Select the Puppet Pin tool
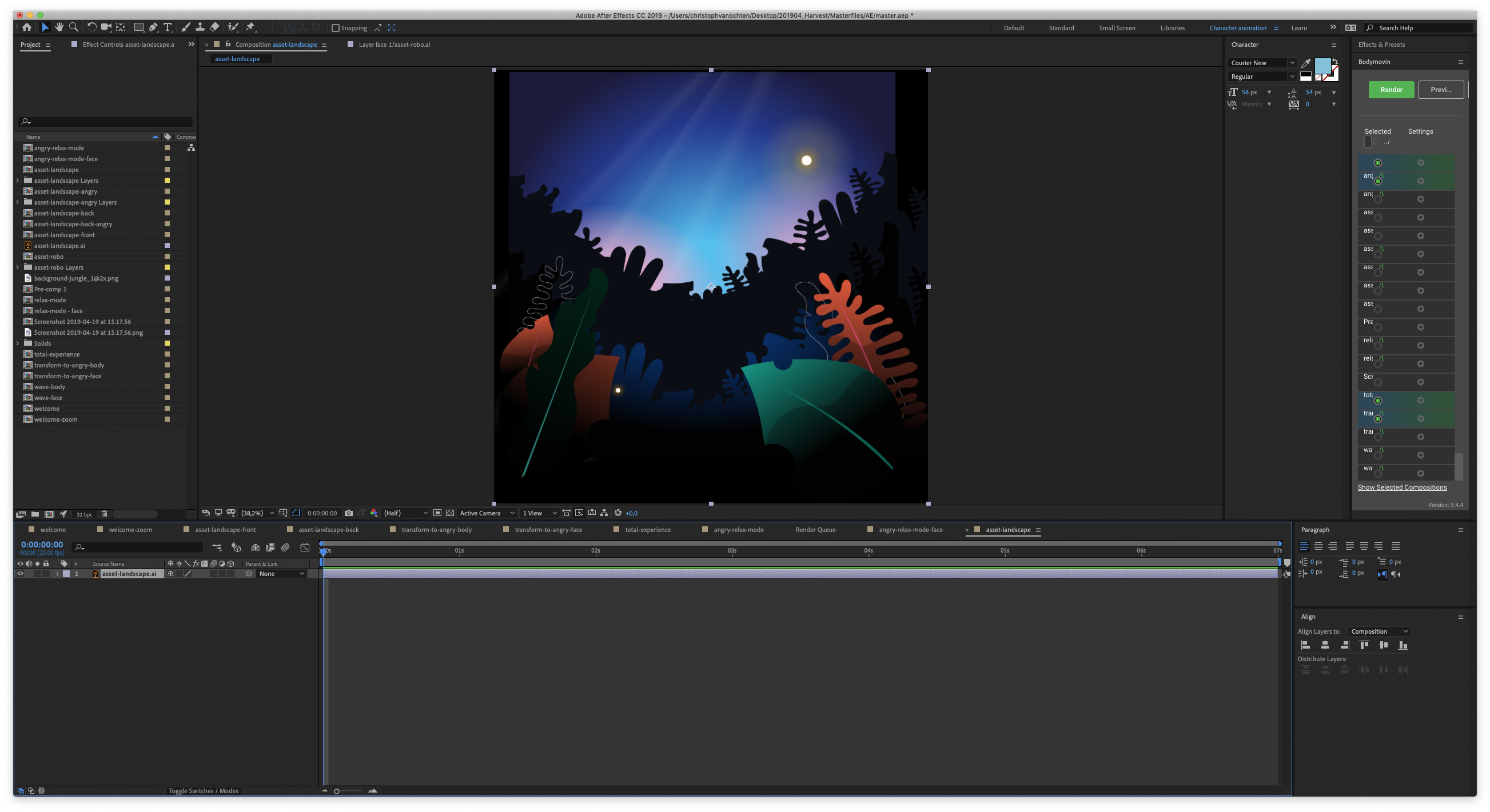Viewport: 1490px width, 812px height. (x=250, y=27)
